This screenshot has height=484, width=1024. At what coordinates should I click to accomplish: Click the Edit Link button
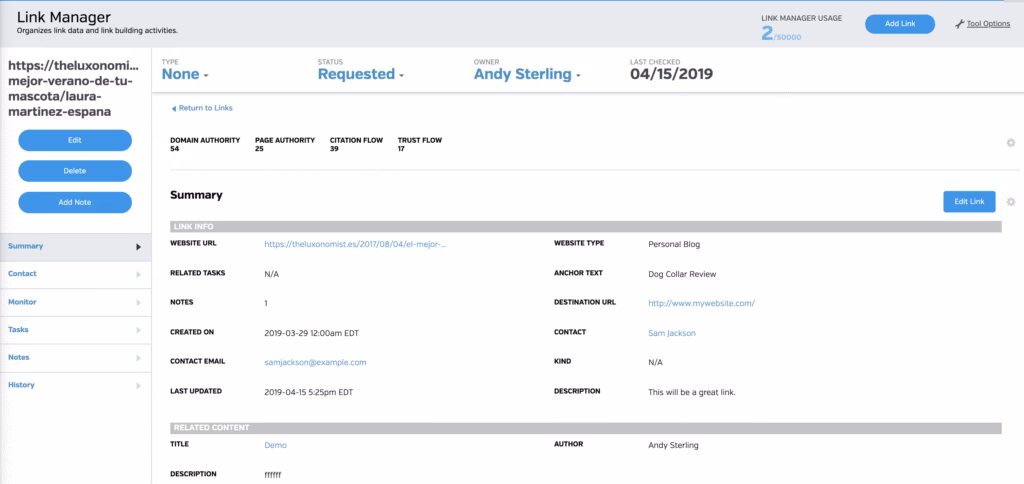tap(969, 202)
